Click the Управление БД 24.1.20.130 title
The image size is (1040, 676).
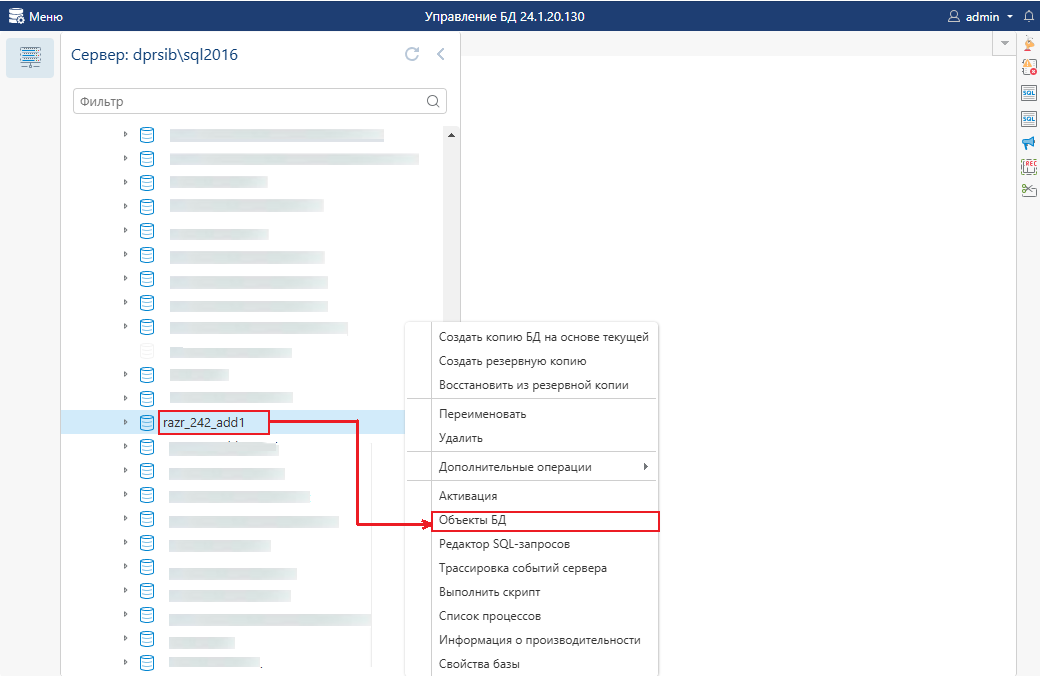pyautogui.click(x=505, y=17)
